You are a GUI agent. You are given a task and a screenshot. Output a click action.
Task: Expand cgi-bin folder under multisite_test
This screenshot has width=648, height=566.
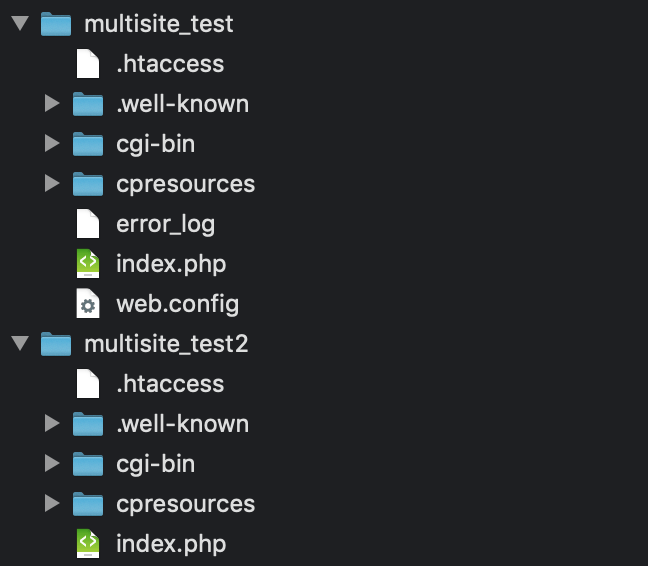(x=52, y=144)
